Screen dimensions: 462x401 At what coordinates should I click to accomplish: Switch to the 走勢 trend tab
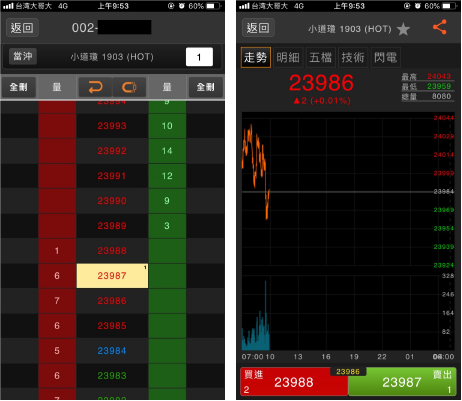point(256,58)
